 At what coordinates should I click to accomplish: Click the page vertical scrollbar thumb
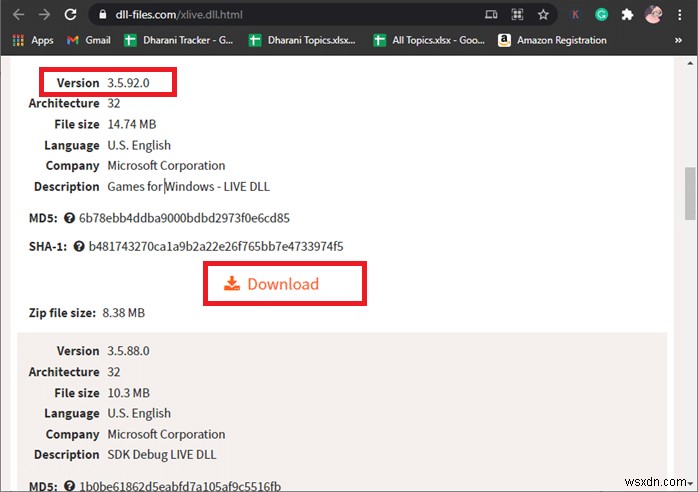(x=690, y=192)
